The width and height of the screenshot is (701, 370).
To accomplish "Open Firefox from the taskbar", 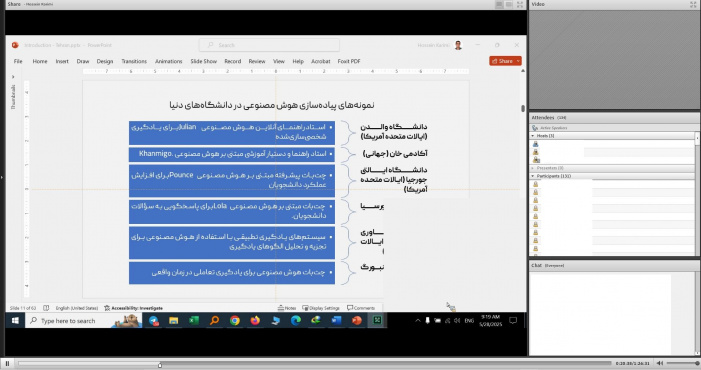I will (255, 320).
